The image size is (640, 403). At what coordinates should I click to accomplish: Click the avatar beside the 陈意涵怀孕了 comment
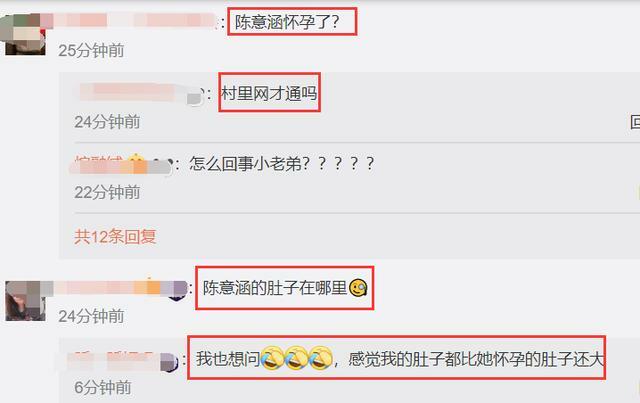click(24, 34)
